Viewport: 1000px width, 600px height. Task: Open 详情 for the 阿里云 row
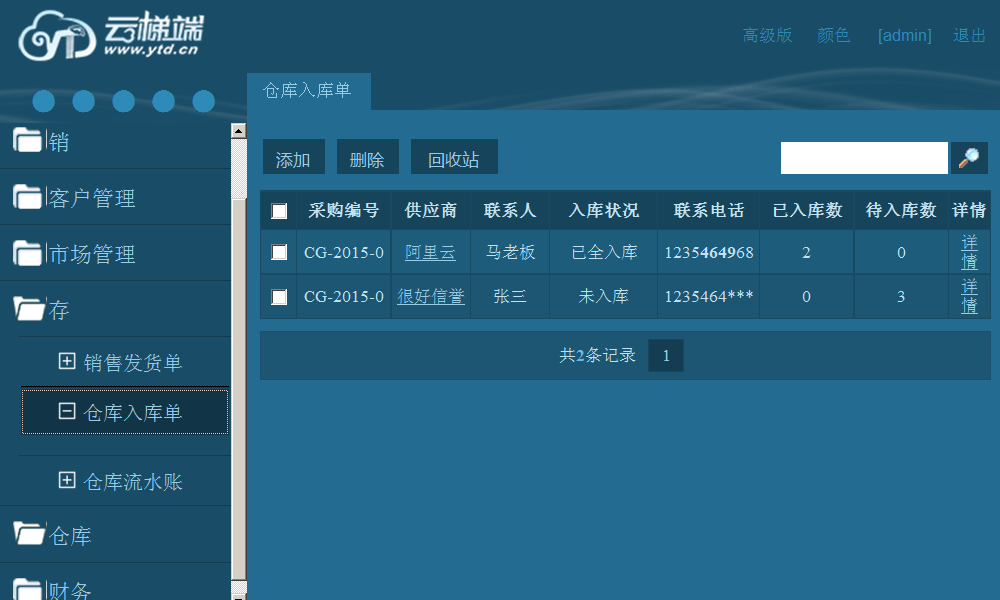coord(969,252)
